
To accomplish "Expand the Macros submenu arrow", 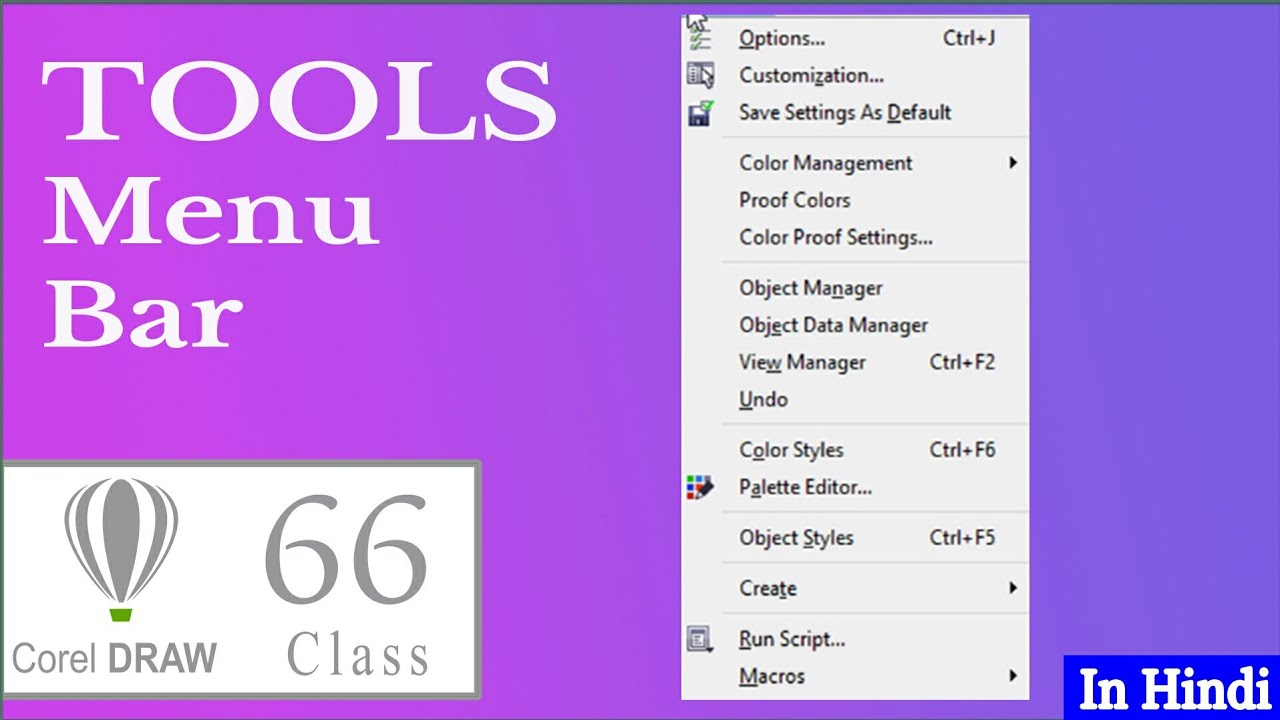I will (1012, 676).
